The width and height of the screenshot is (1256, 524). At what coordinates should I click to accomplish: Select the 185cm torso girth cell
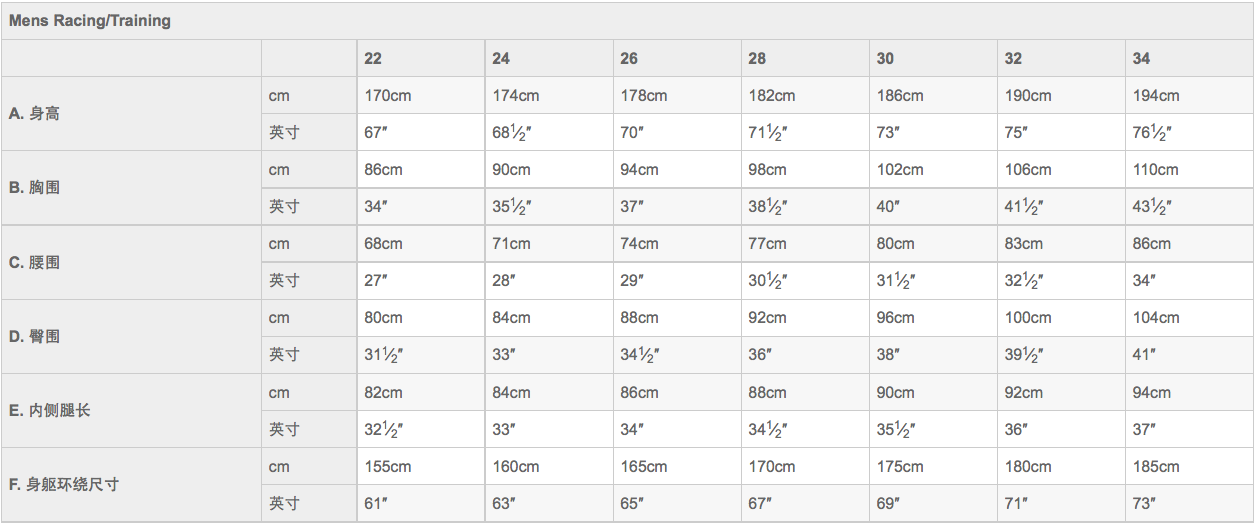[1156, 466]
